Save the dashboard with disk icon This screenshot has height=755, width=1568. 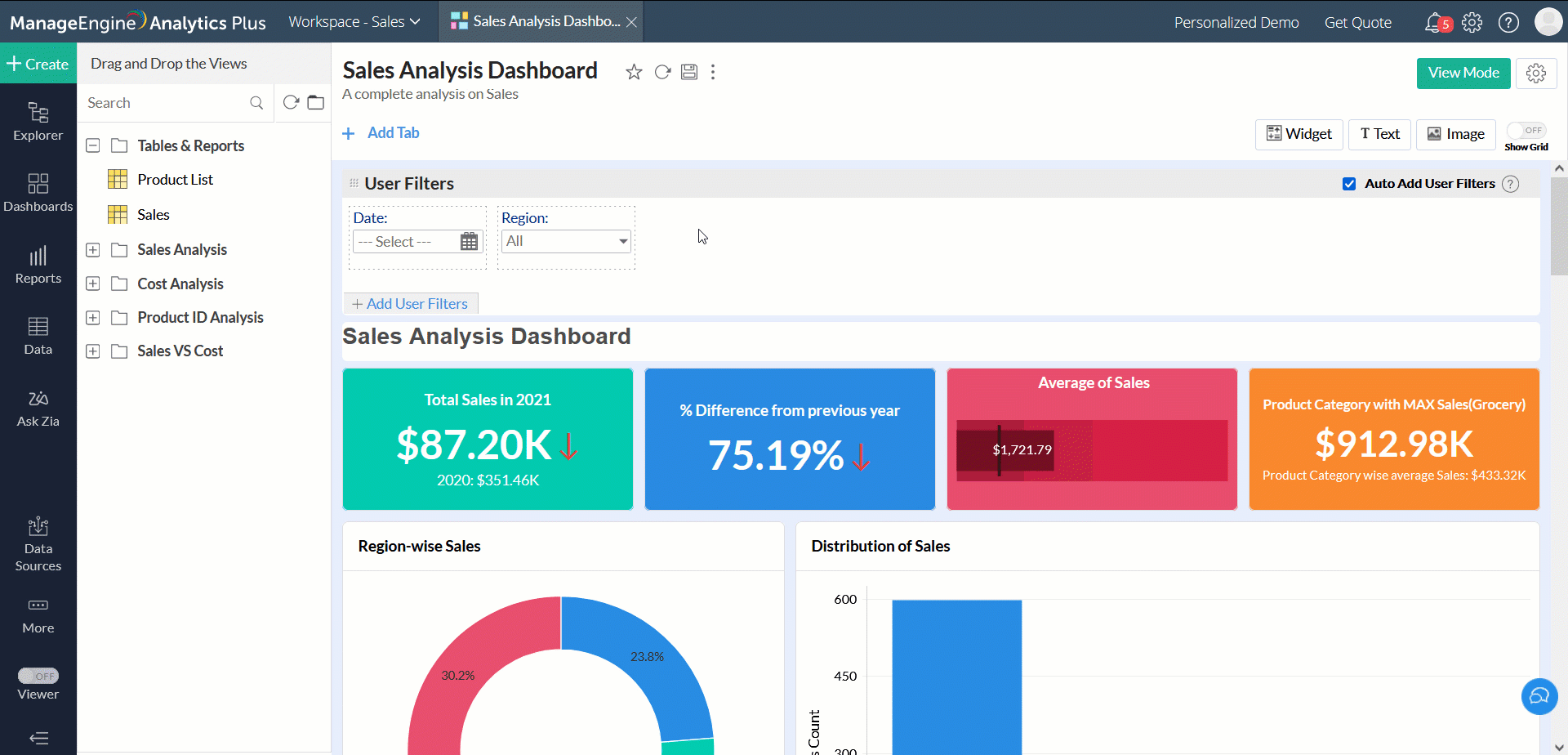(689, 72)
